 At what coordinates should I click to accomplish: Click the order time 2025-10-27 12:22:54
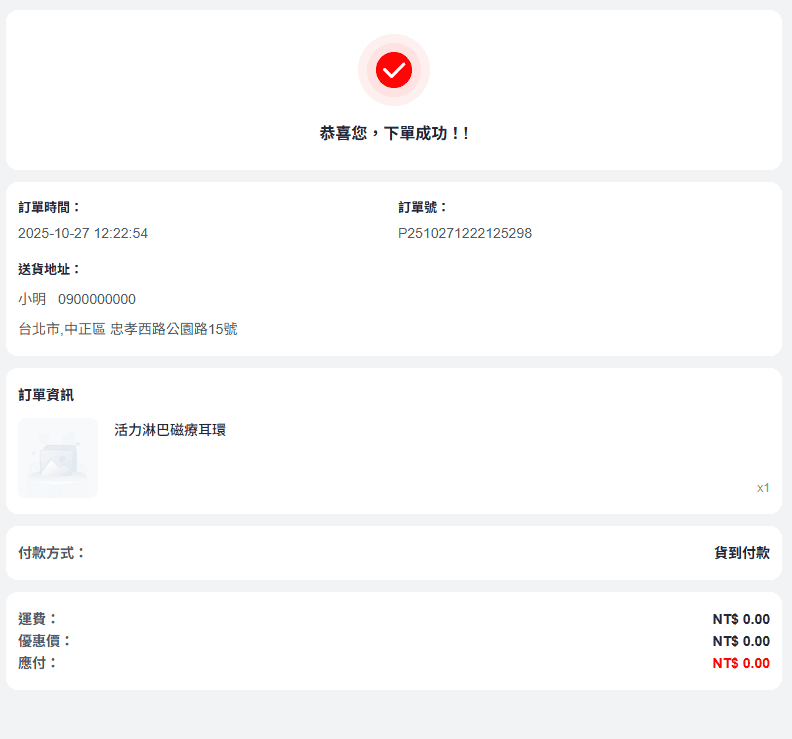[83, 233]
